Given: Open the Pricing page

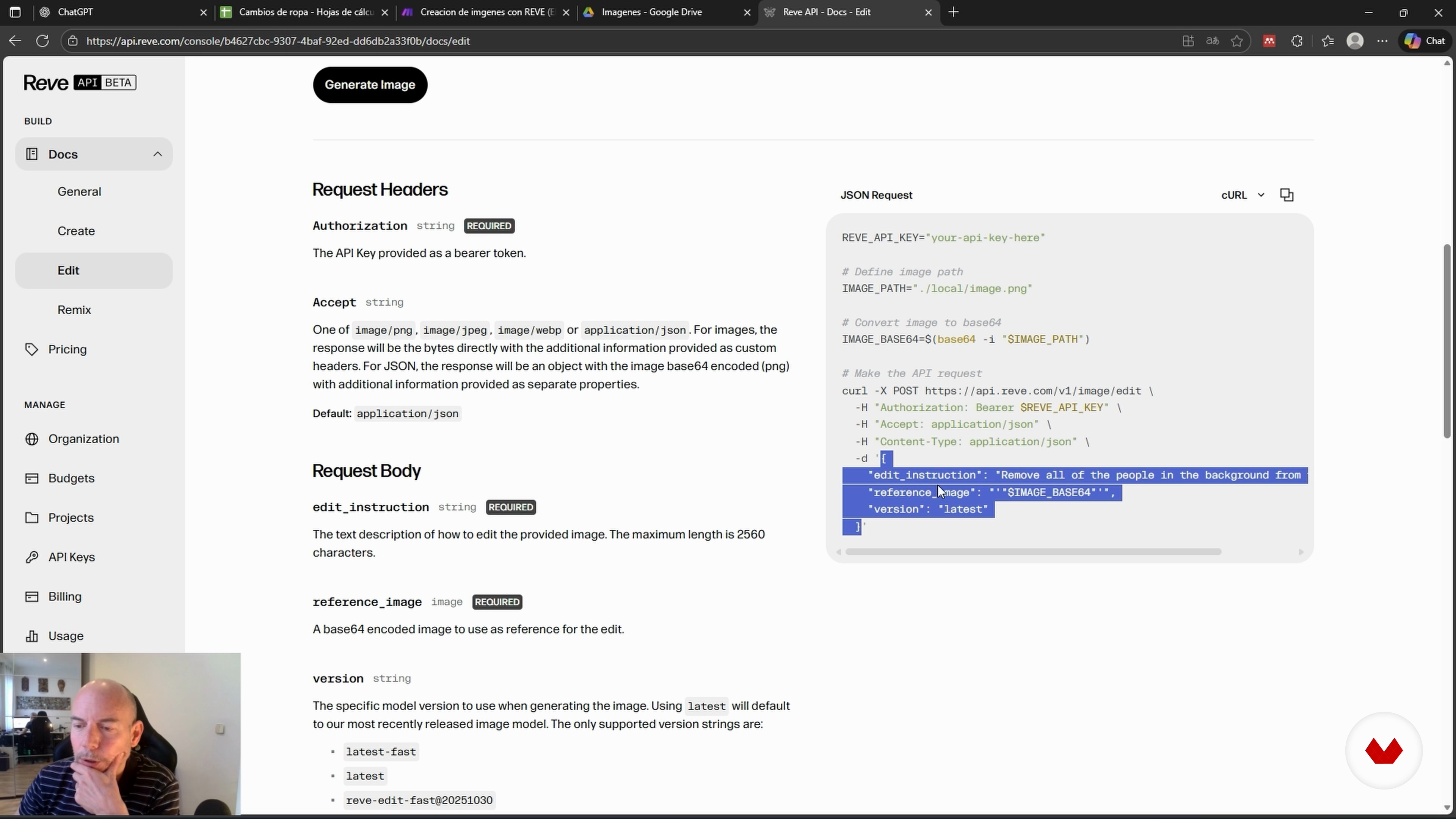Looking at the screenshot, I should pos(67,349).
